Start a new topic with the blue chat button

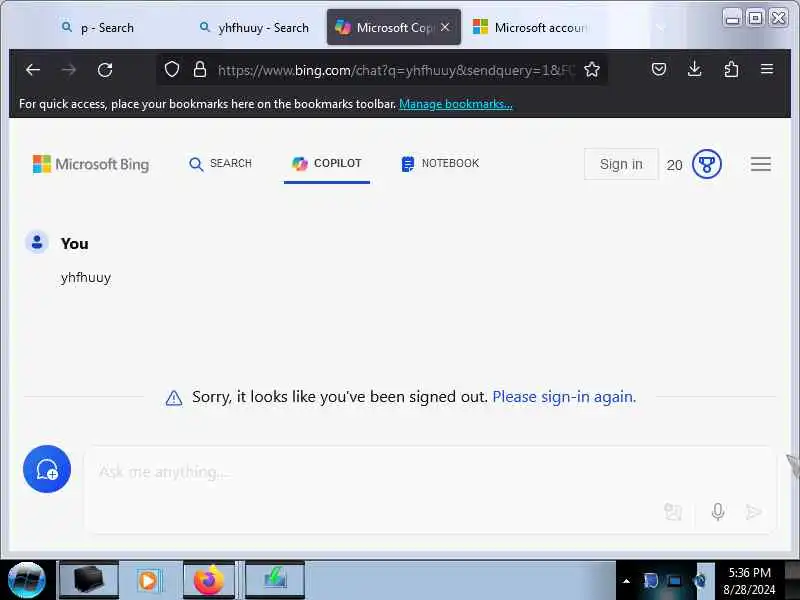click(x=47, y=469)
